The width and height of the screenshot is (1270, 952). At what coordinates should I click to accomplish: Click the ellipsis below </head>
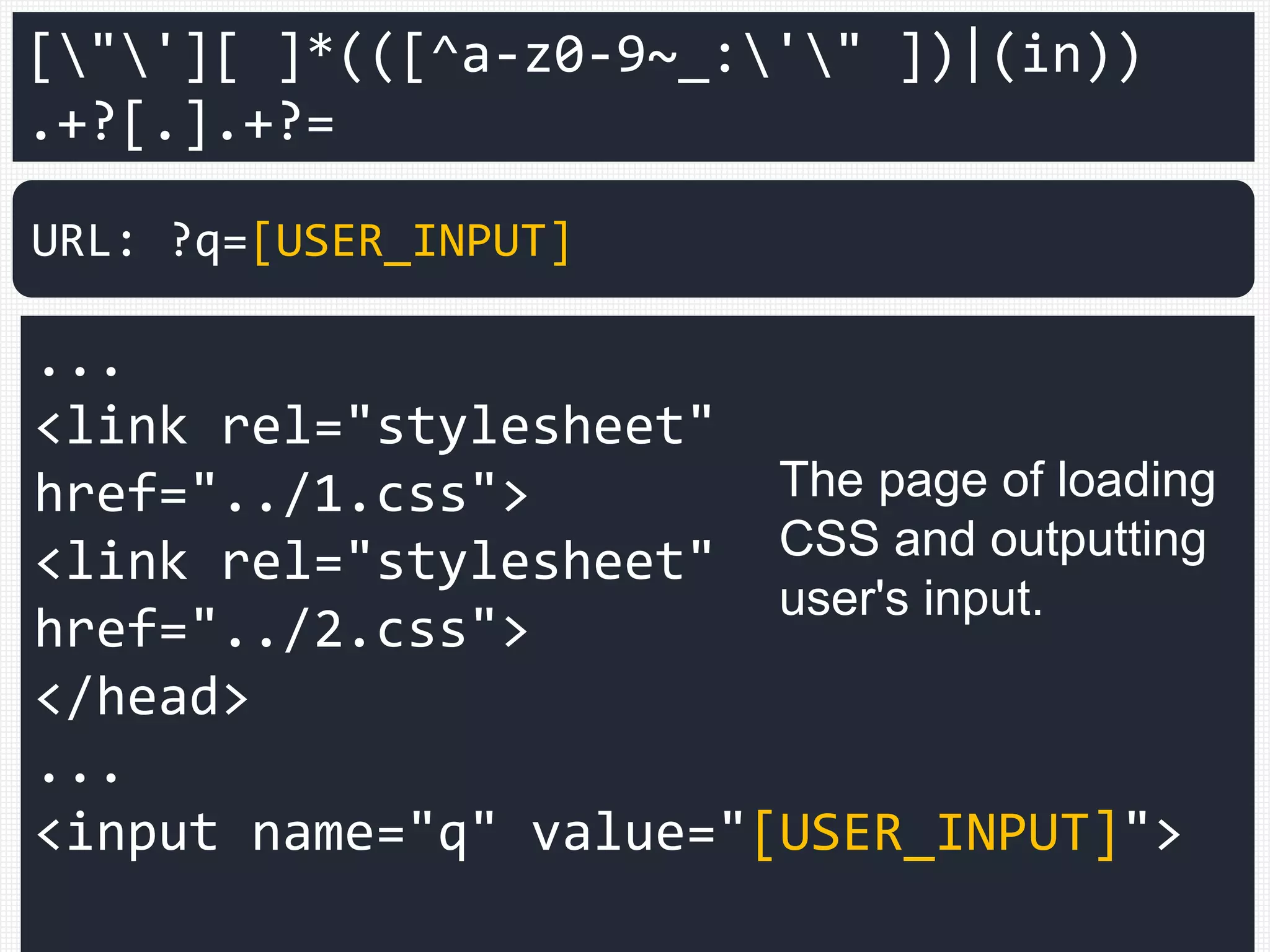coord(79,776)
